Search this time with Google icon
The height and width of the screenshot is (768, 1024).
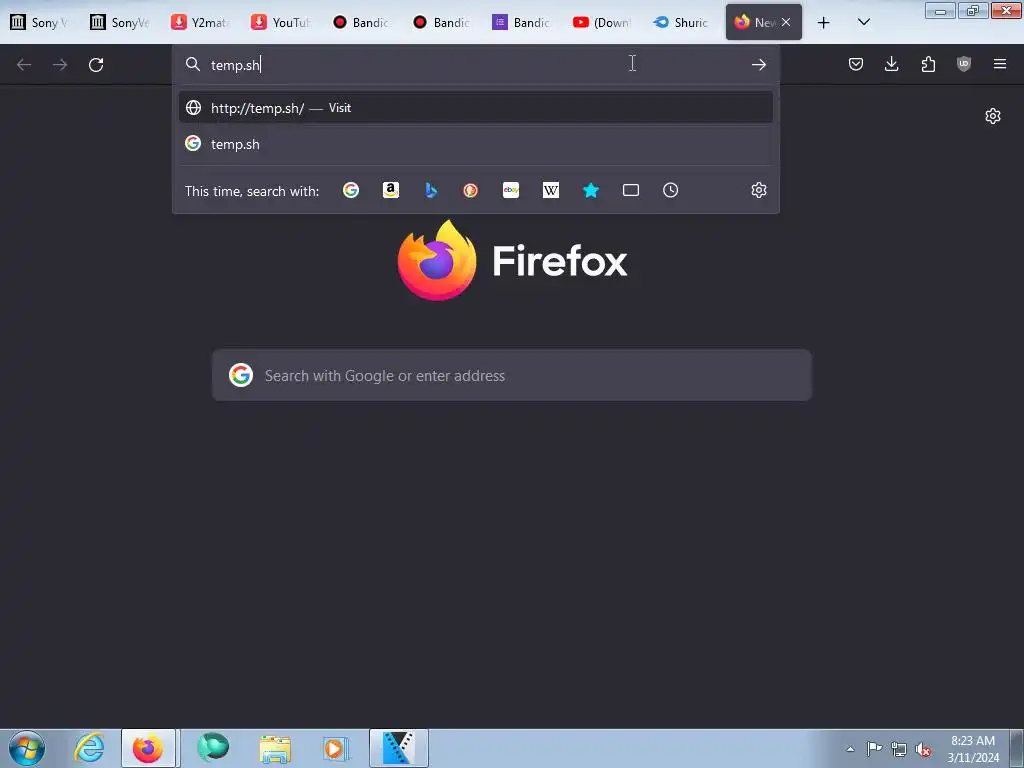(351, 190)
